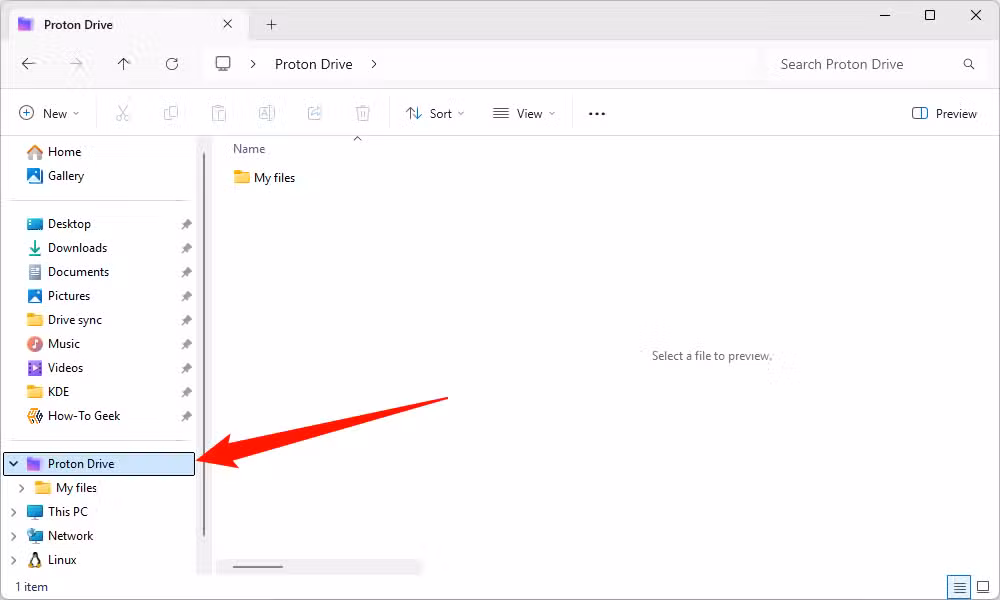The width and height of the screenshot is (1000, 600).
Task: Go up one folder level
Action: click(124, 64)
